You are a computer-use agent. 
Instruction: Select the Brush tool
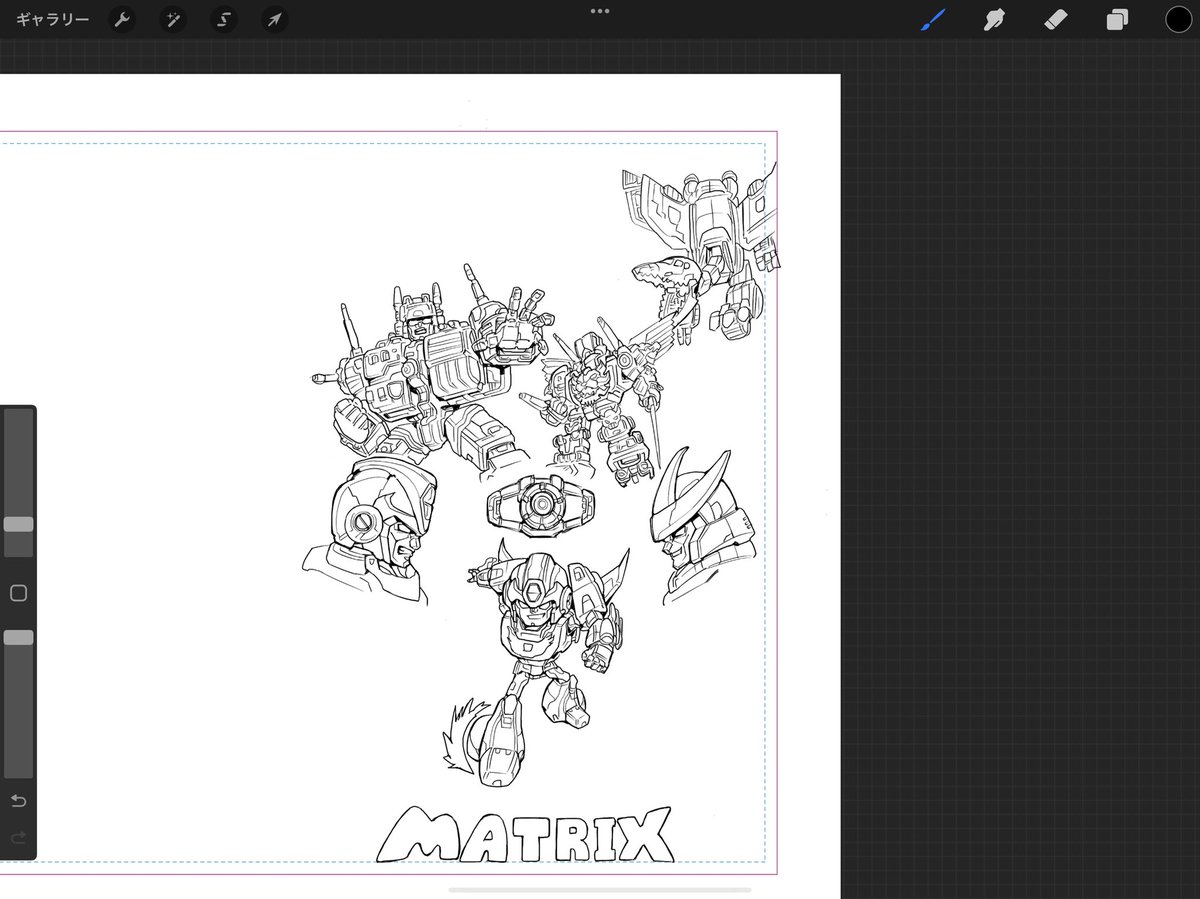coord(933,20)
